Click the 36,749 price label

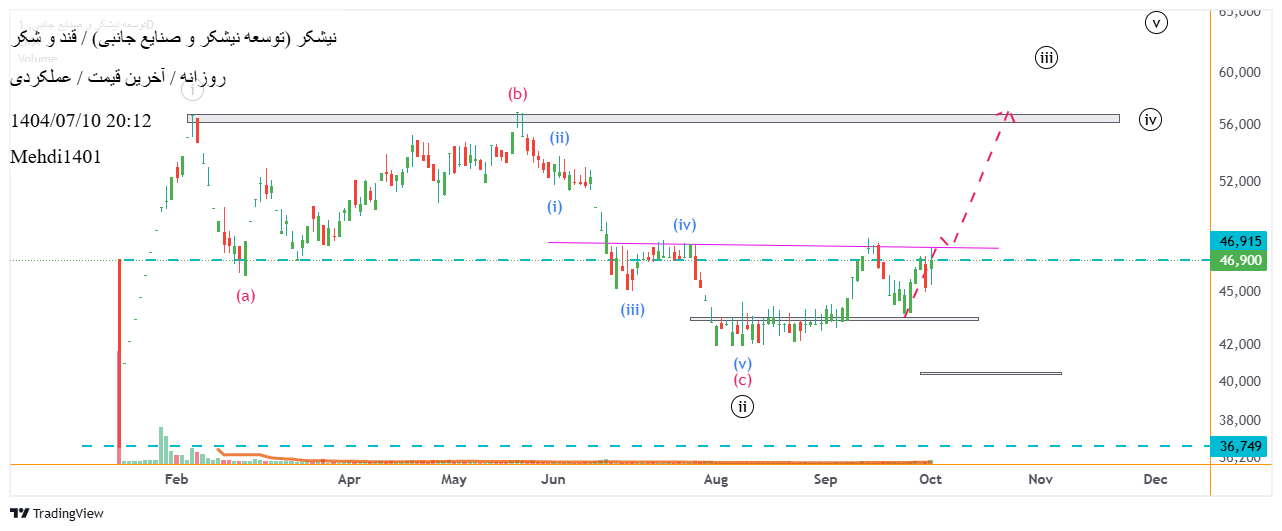click(1240, 446)
